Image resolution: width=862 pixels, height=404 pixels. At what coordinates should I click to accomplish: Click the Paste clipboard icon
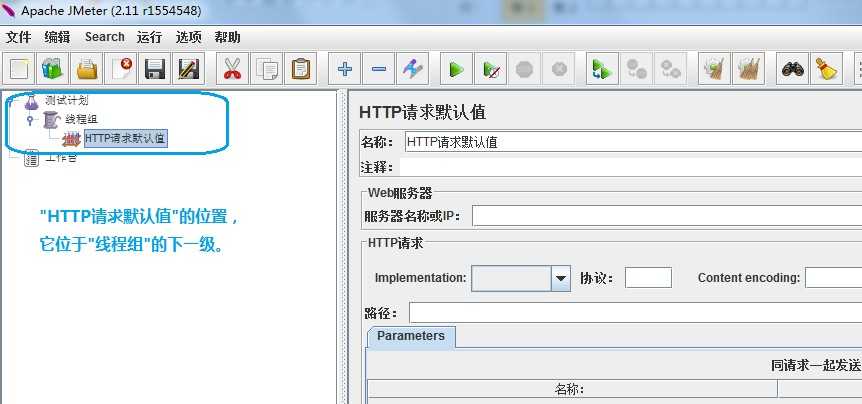coord(301,69)
